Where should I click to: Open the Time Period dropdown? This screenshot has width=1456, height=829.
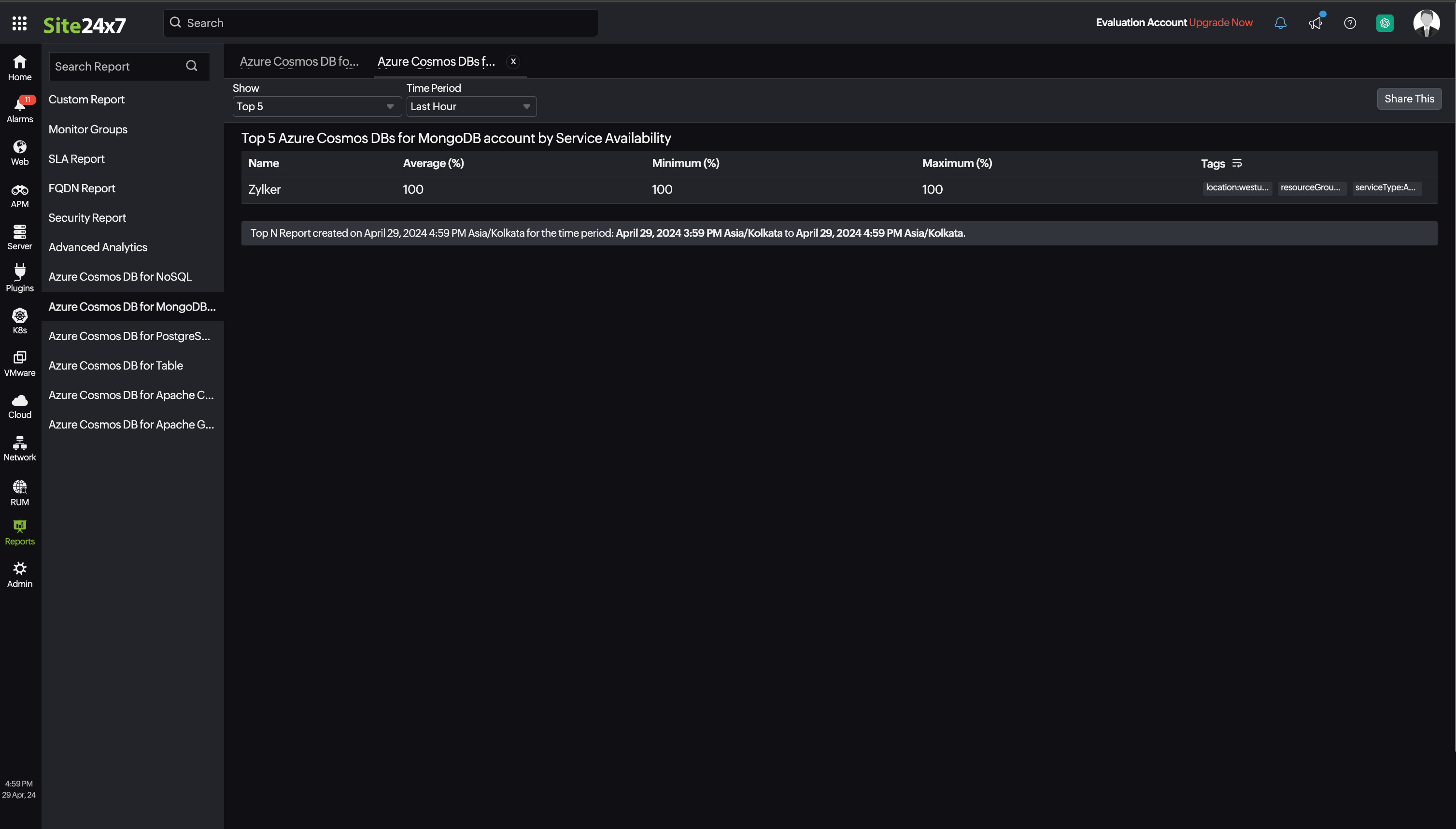471,106
